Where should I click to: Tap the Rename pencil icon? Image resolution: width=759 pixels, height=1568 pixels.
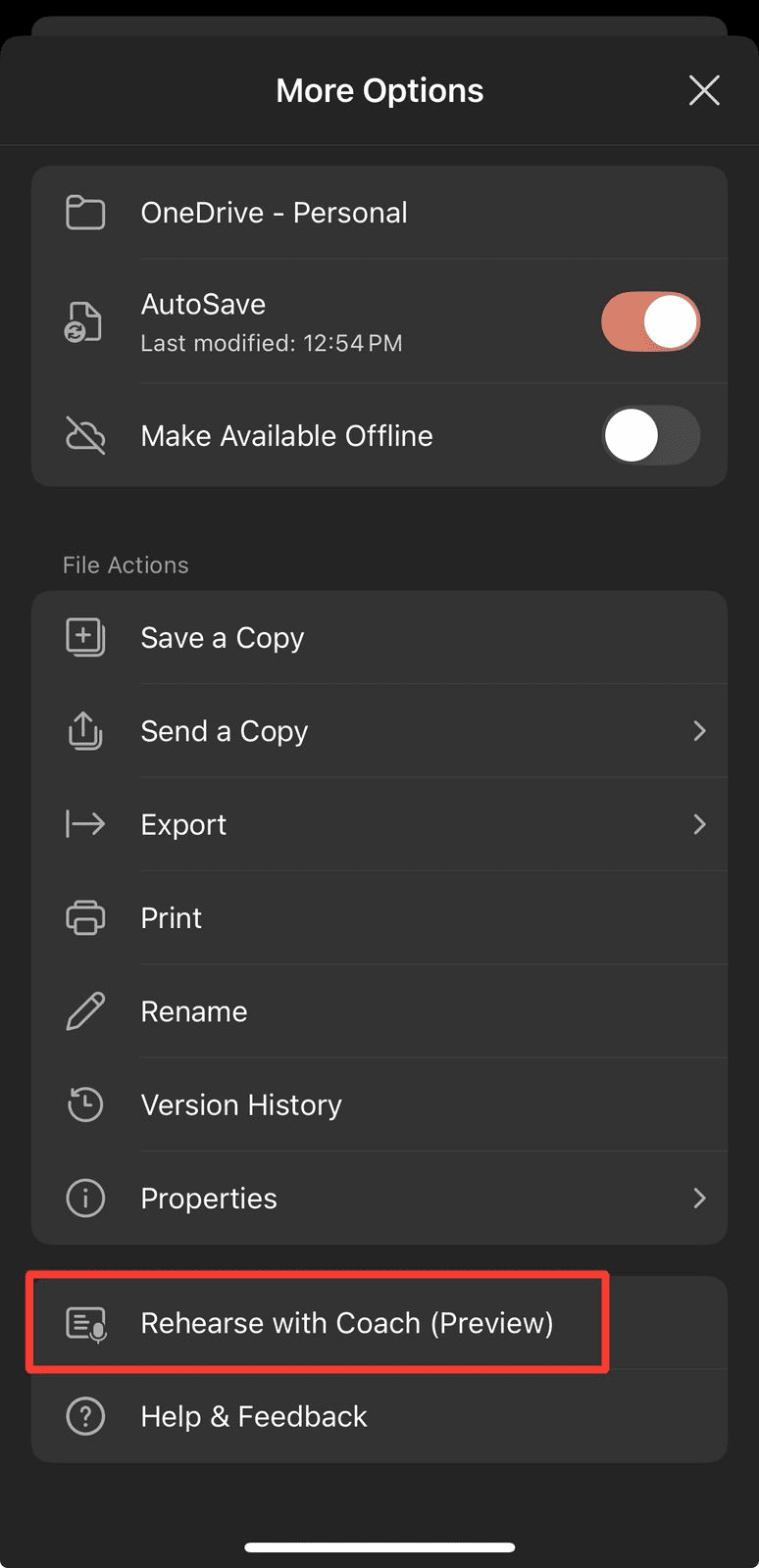point(85,1011)
